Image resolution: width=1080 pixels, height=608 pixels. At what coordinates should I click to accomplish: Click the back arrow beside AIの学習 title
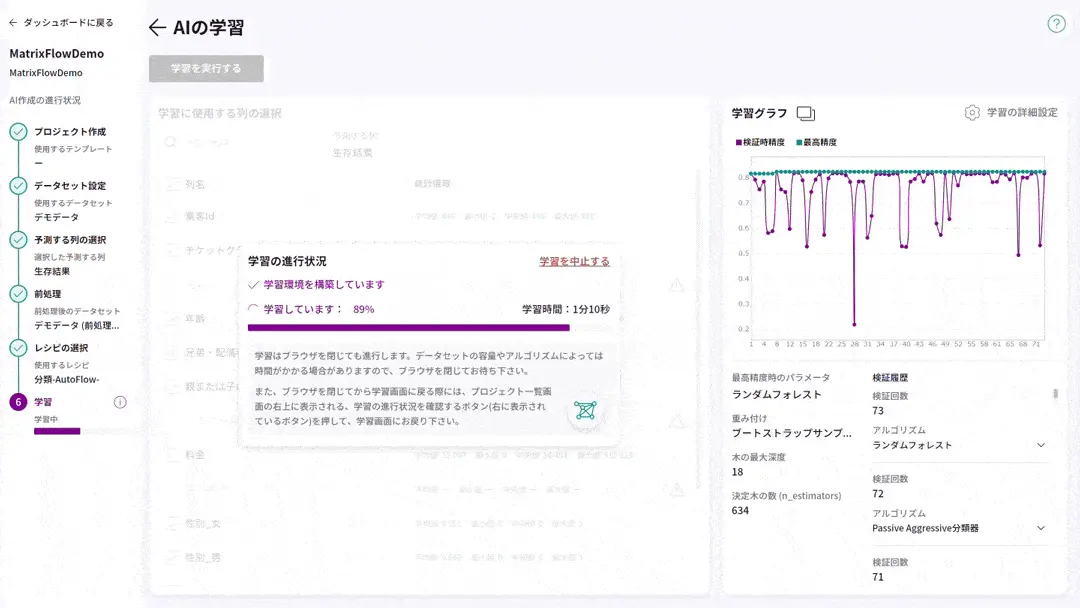click(157, 28)
